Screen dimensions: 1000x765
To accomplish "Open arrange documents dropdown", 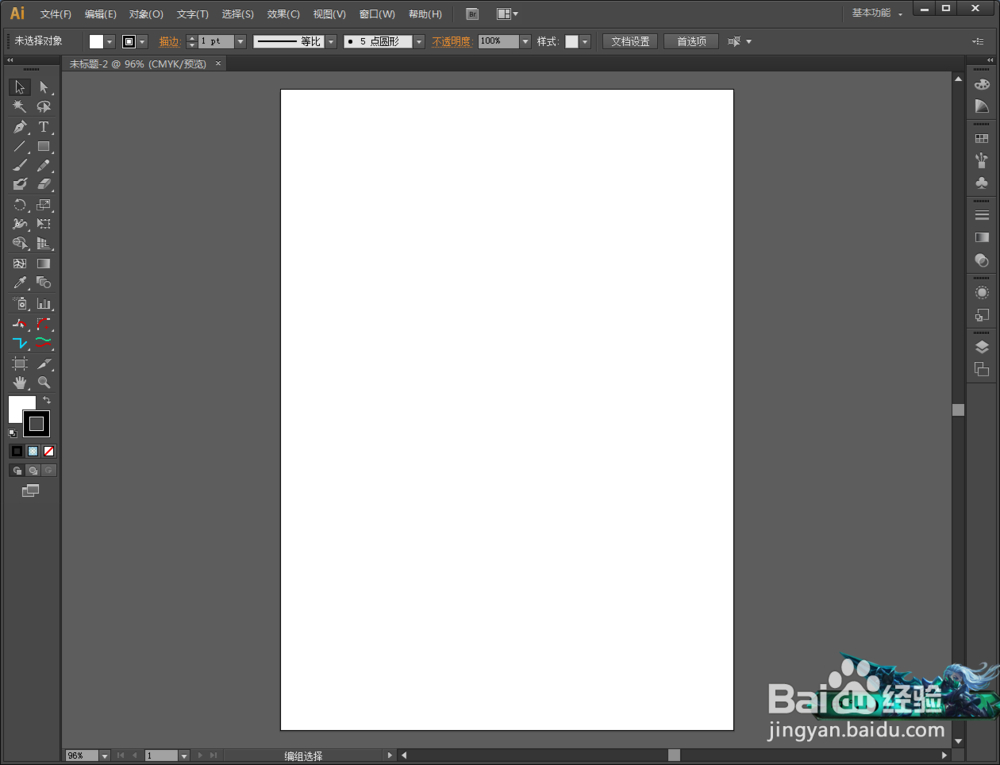I will pos(508,14).
